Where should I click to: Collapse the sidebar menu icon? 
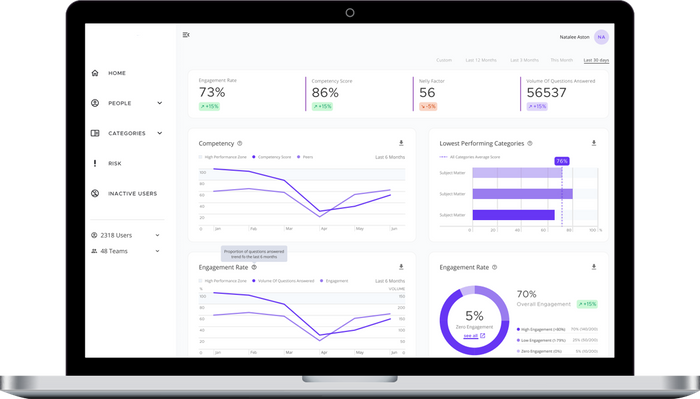[x=186, y=35]
